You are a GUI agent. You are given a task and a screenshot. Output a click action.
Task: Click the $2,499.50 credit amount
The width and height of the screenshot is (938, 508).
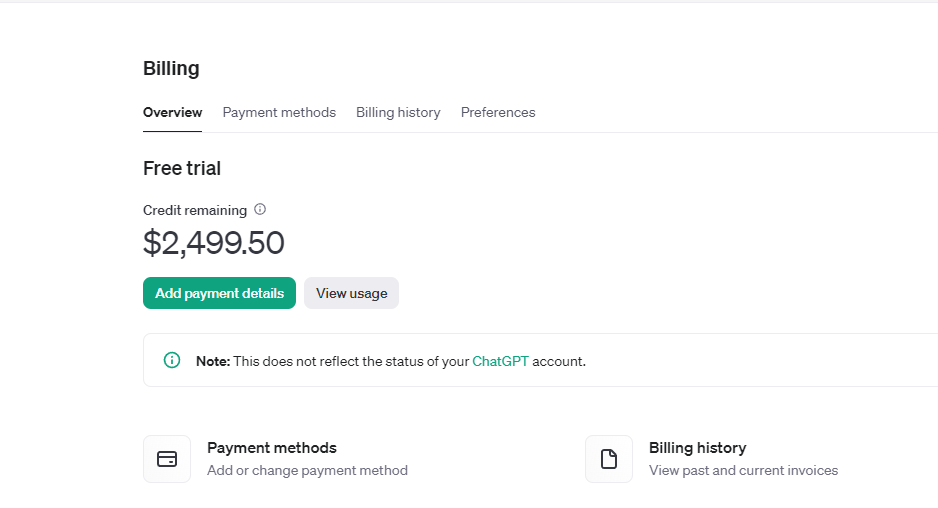coord(214,243)
